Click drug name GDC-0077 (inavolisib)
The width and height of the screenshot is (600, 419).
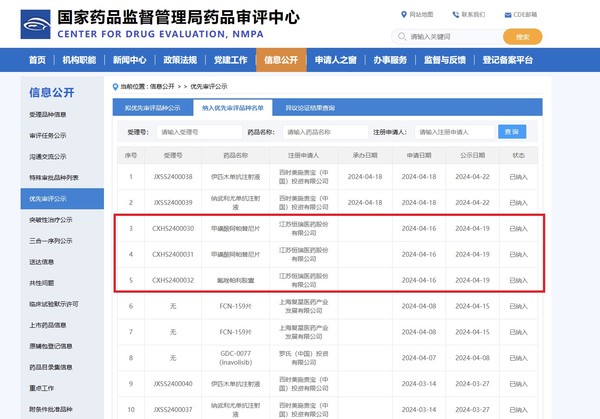(x=236, y=358)
